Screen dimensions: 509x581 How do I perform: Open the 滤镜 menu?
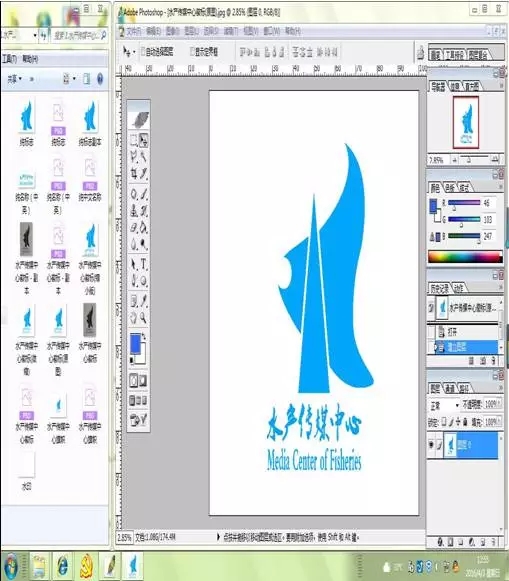click(x=231, y=31)
